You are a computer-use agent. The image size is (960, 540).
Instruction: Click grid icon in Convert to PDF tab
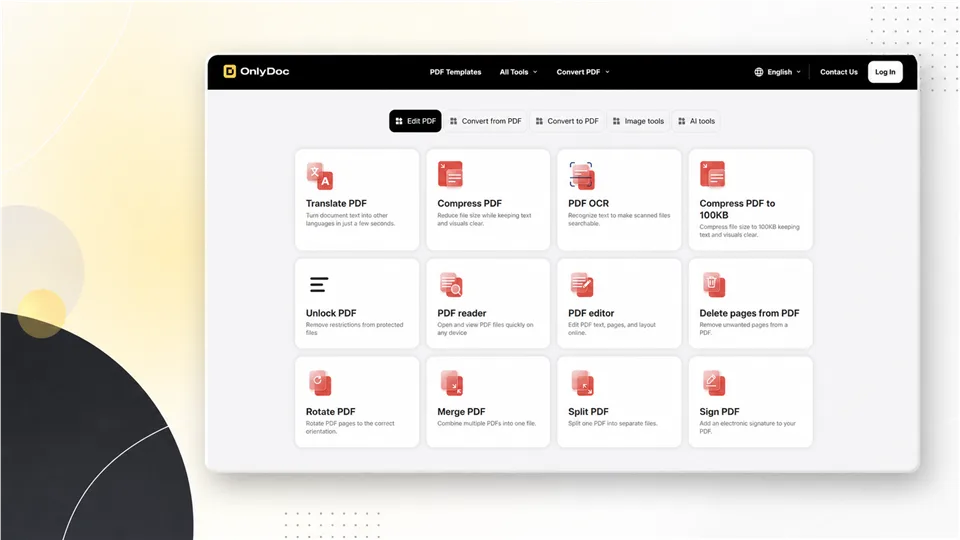[539, 121]
